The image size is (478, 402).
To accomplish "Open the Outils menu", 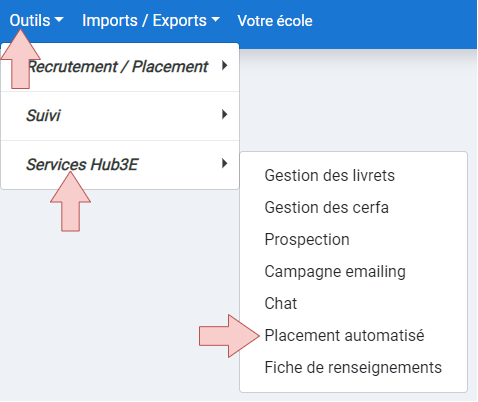I will (36, 21).
